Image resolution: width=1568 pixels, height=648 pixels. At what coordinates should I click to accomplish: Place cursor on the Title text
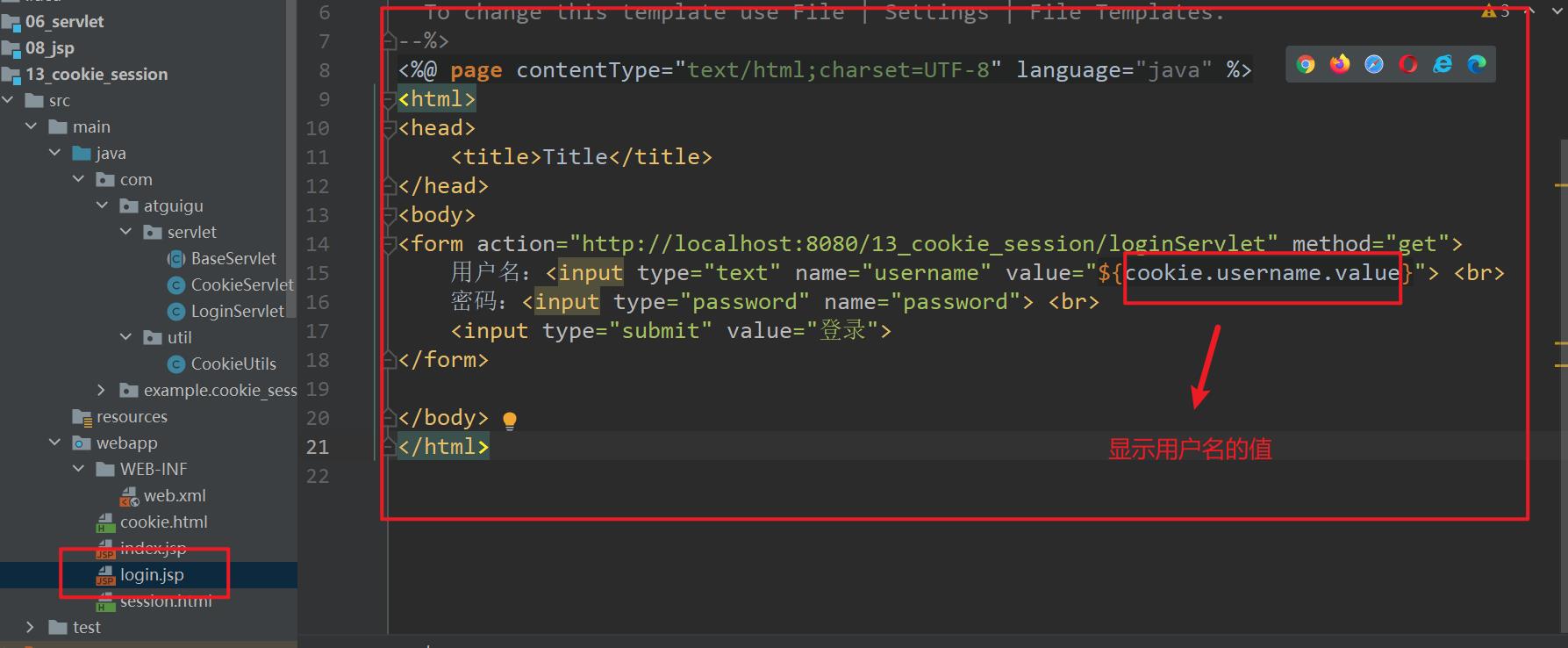[576, 157]
